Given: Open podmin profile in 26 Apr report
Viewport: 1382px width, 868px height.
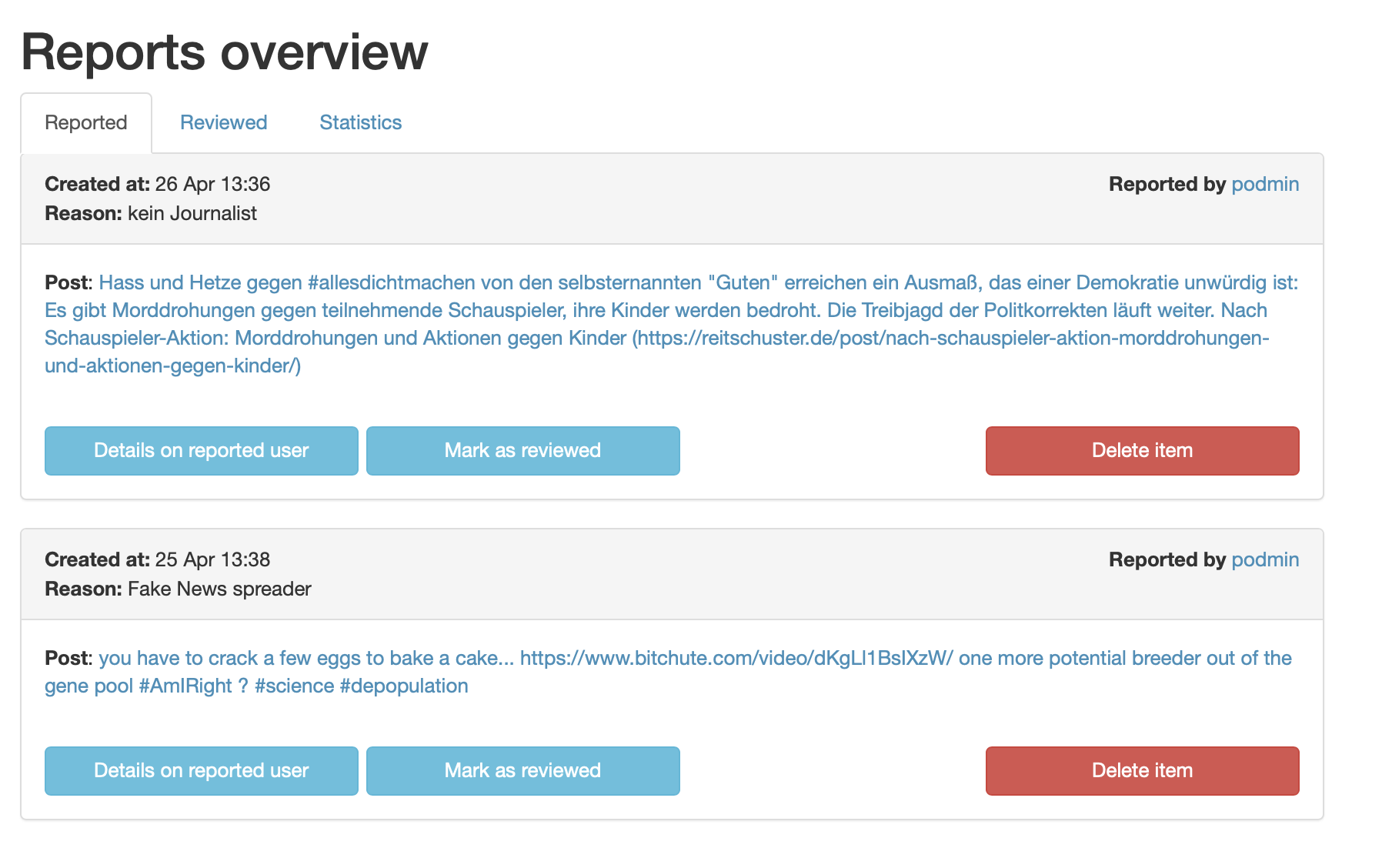Looking at the screenshot, I should (x=1265, y=184).
